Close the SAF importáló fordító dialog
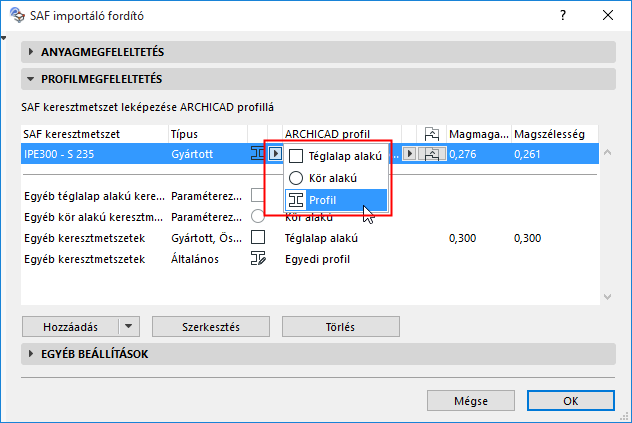This screenshot has height=423, width=632. 608,15
